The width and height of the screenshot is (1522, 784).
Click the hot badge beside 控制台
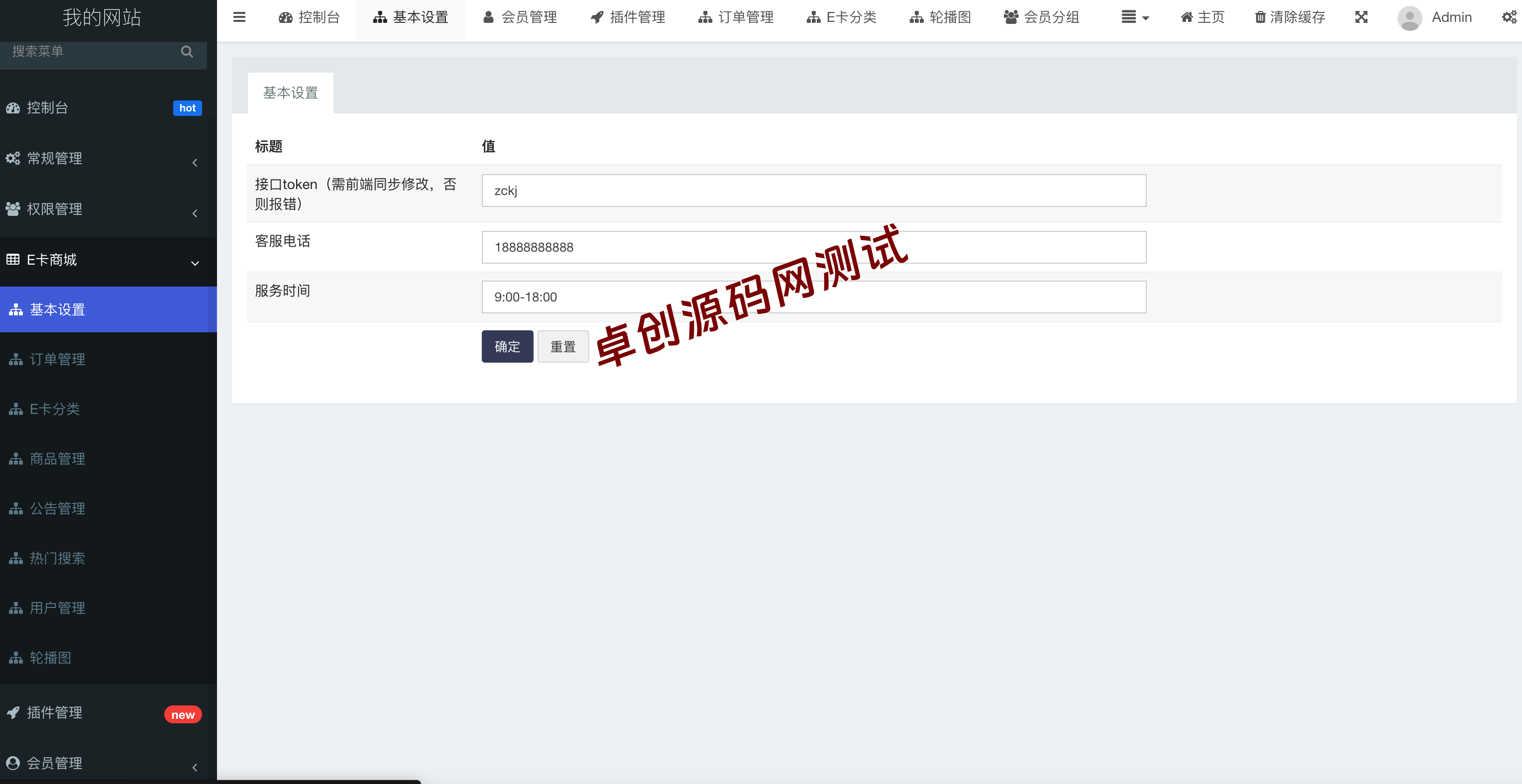tap(187, 108)
